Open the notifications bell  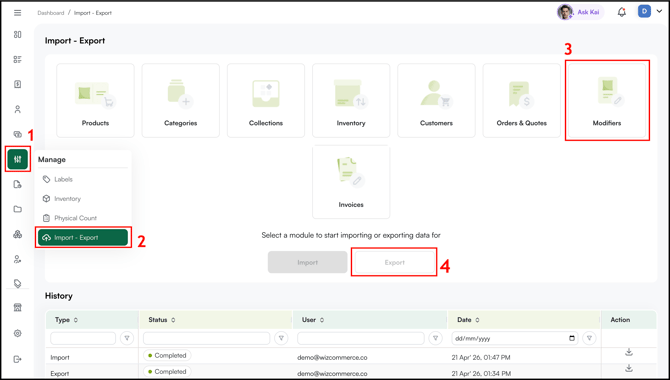(622, 12)
